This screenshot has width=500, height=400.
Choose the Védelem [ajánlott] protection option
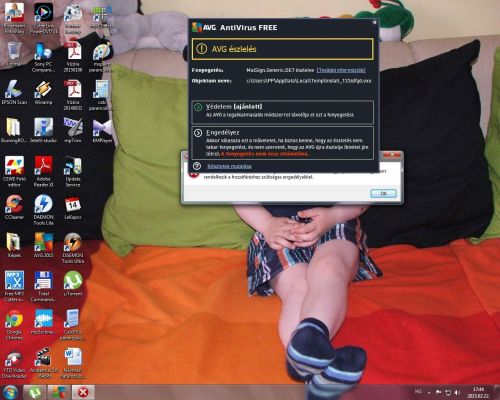[x=282, y=112]
